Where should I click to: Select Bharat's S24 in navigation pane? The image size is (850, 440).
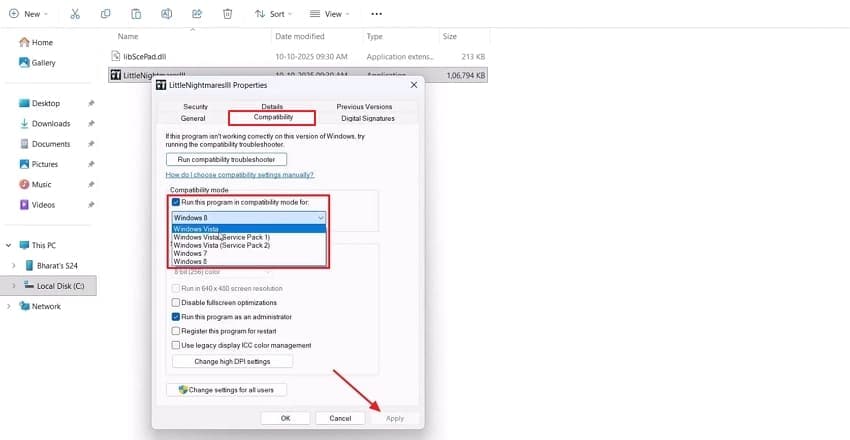pos(51,266)
